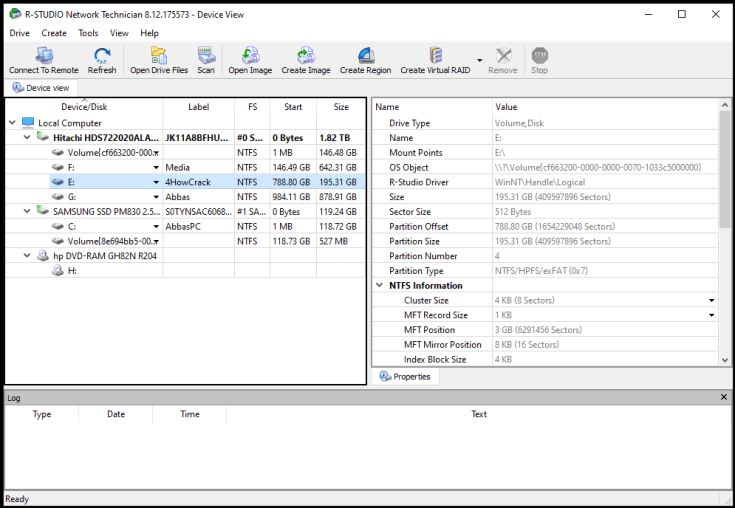This screenshot has width=735, height=508.
Task: Open the dropdown arrow on the C: row
Action: (x=156, y=226)
